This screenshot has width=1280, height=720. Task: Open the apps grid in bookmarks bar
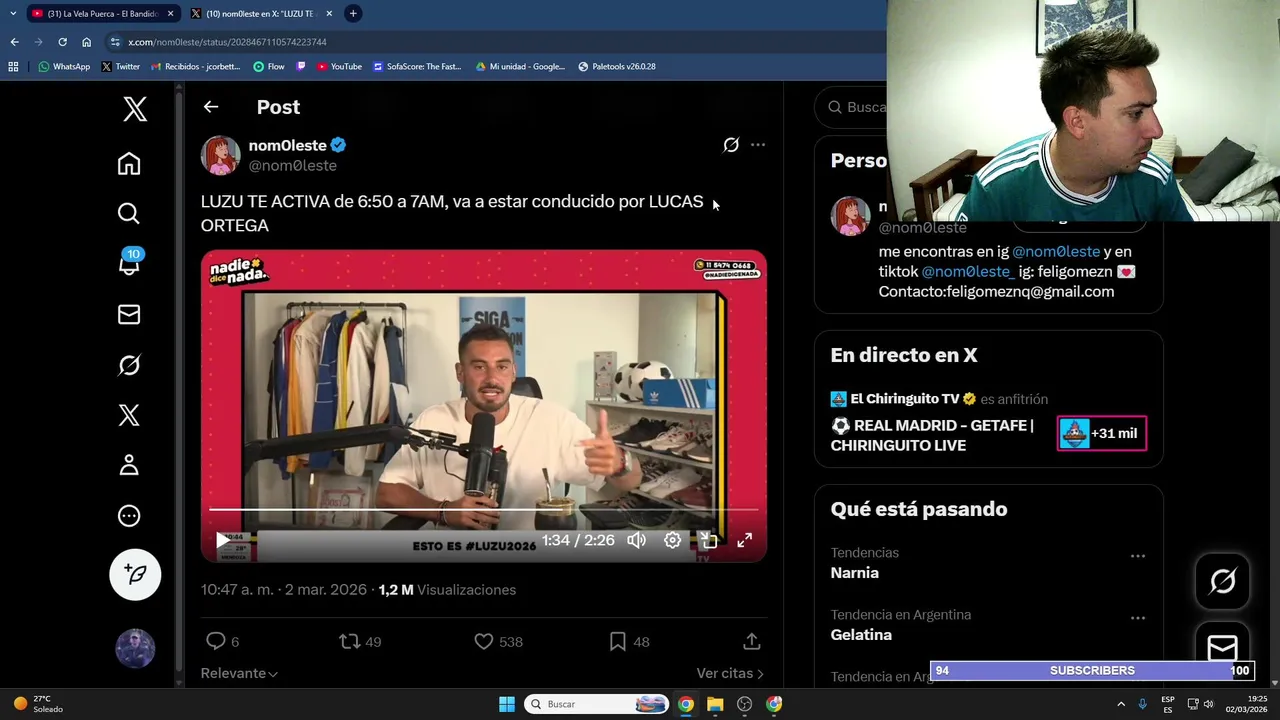pyautogui.click(x=13, y=67)
